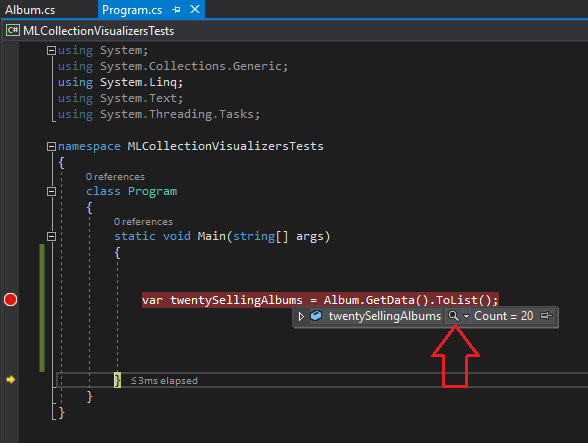
Task: Toggle the red breakpoint in the margin
Action: (10, 300)
